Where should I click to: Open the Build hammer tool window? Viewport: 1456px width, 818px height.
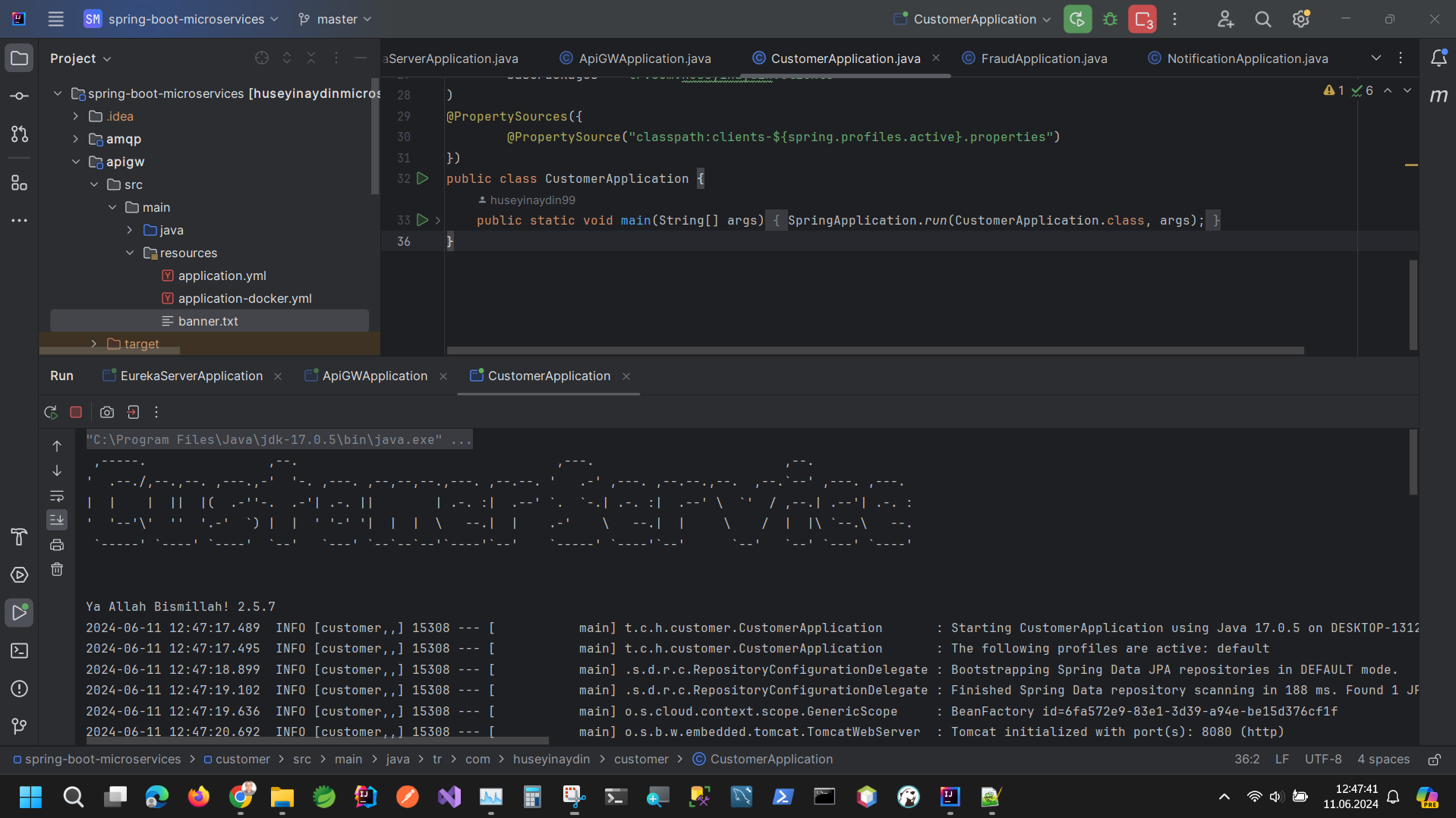[20, 537]
